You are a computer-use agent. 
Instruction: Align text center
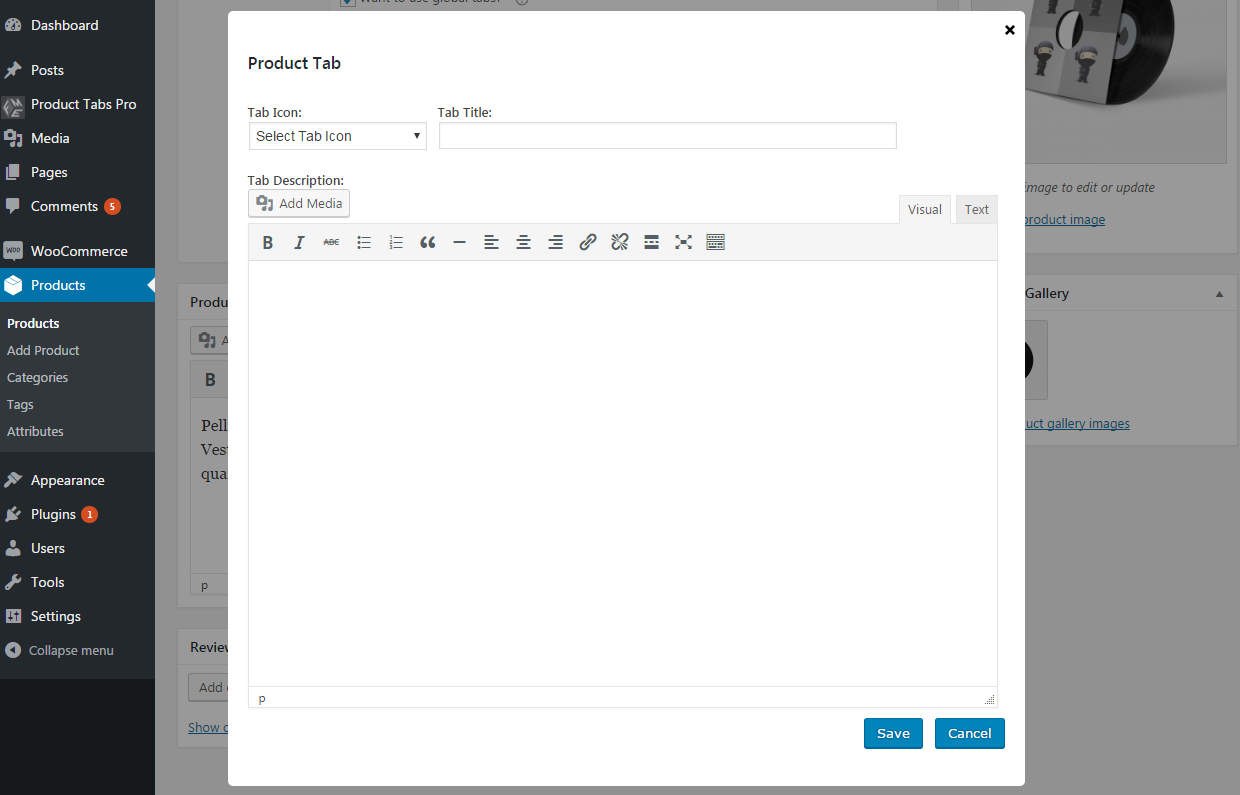pyautogui.click(x=523, y=242)
